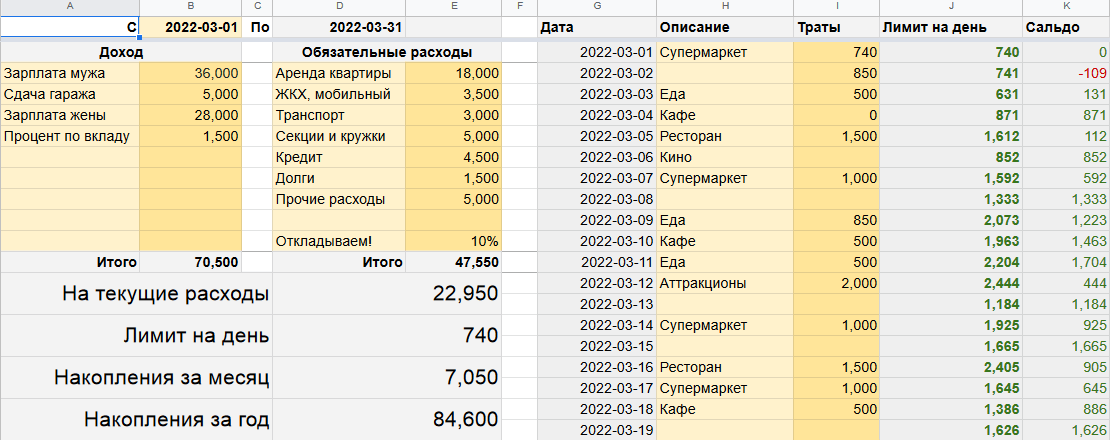Select the Зарплата мужа amount 36,000

pos(190,73)
